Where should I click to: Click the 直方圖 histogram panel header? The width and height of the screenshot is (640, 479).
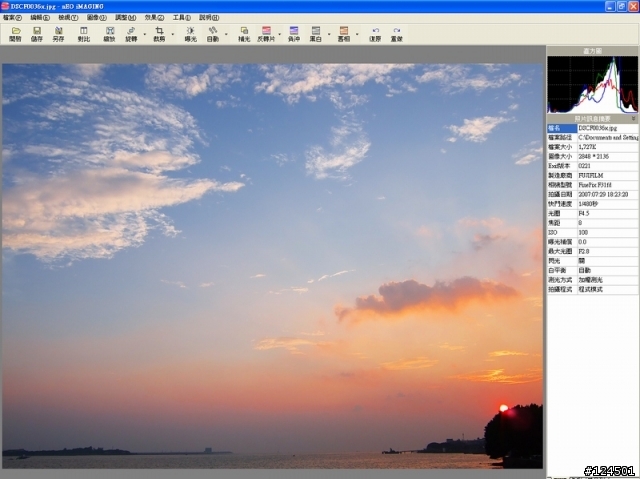592,51
